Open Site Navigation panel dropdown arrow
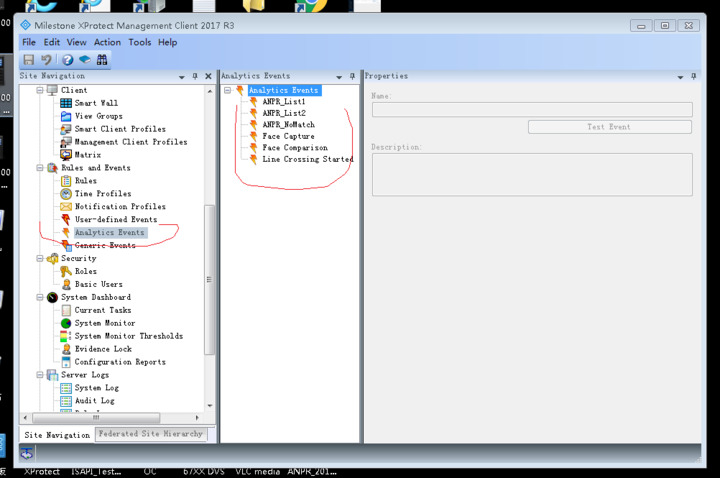 click(182, 76)
